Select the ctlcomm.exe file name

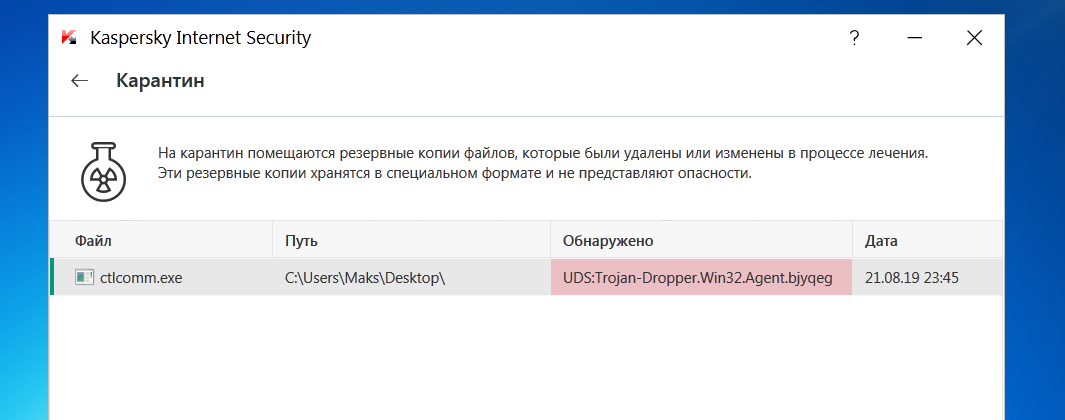tap(141, 277)
